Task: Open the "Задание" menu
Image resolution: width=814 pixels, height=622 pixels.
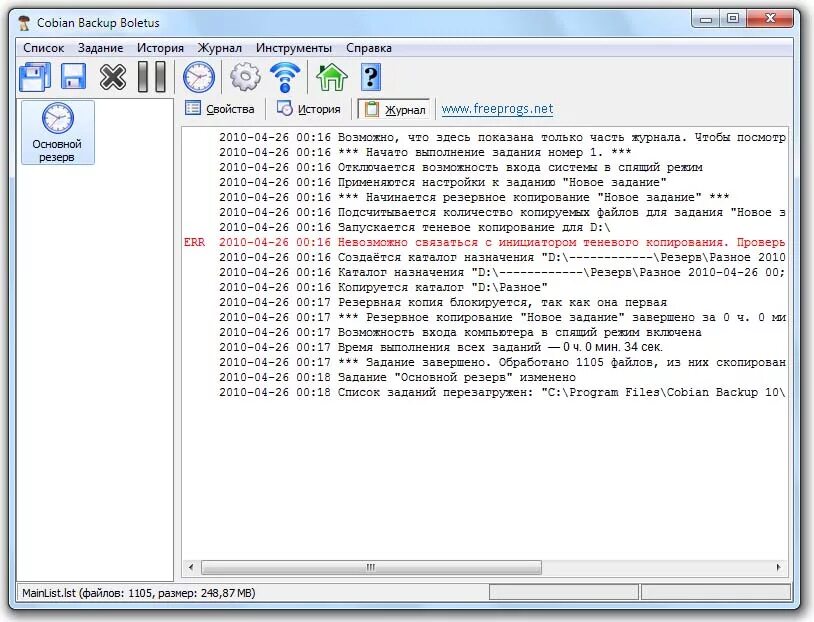Action: 101,48
